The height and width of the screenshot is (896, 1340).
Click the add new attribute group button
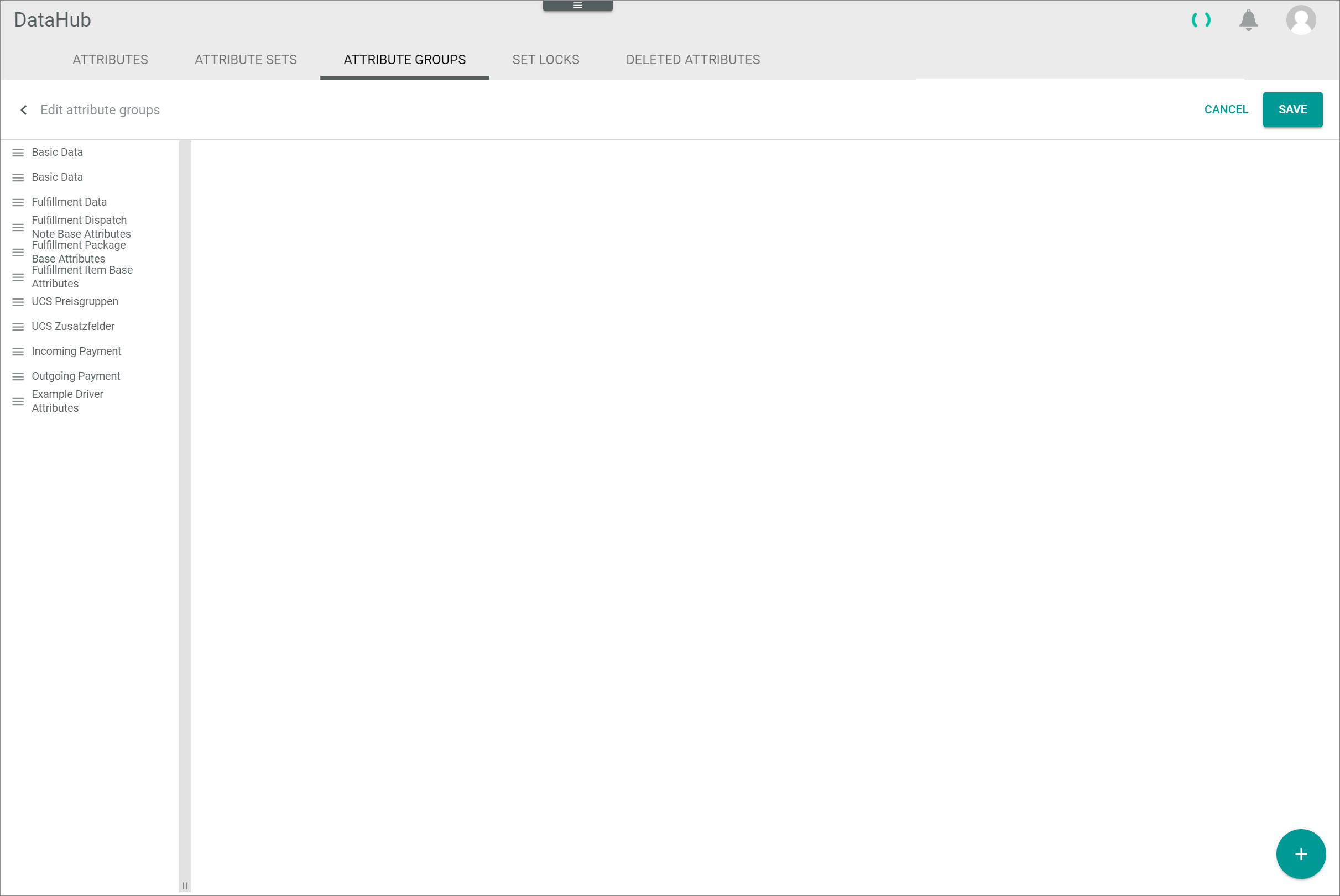click(x=1300, y=853)
